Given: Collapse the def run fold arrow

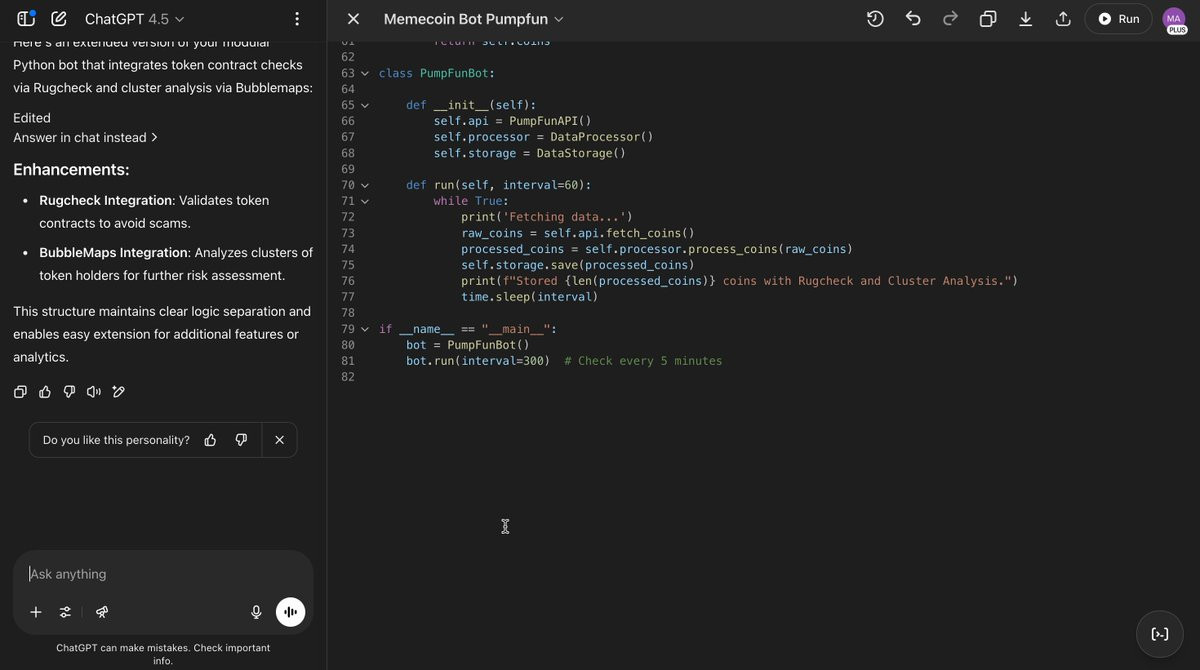Looking at the screenshot, I should 365,185.
